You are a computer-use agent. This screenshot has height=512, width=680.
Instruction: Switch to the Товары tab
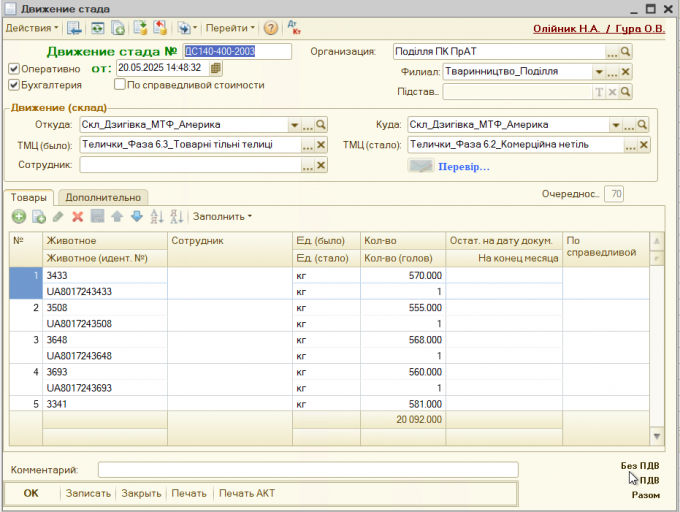click(29, 197)
